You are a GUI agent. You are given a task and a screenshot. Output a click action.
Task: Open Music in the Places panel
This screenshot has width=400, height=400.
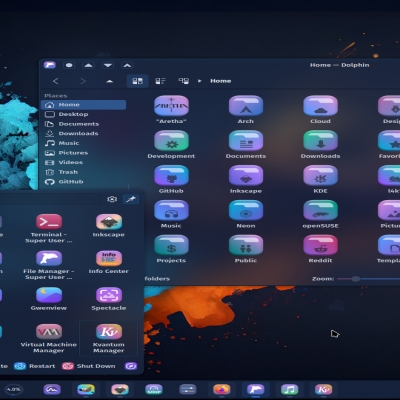pos(83,143)
